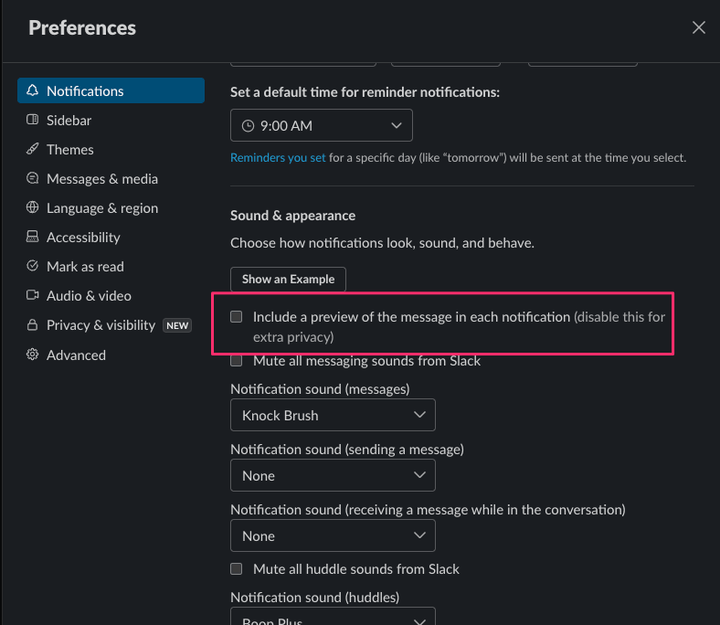Enable message preview in each notification

click(x=237, y=317)
